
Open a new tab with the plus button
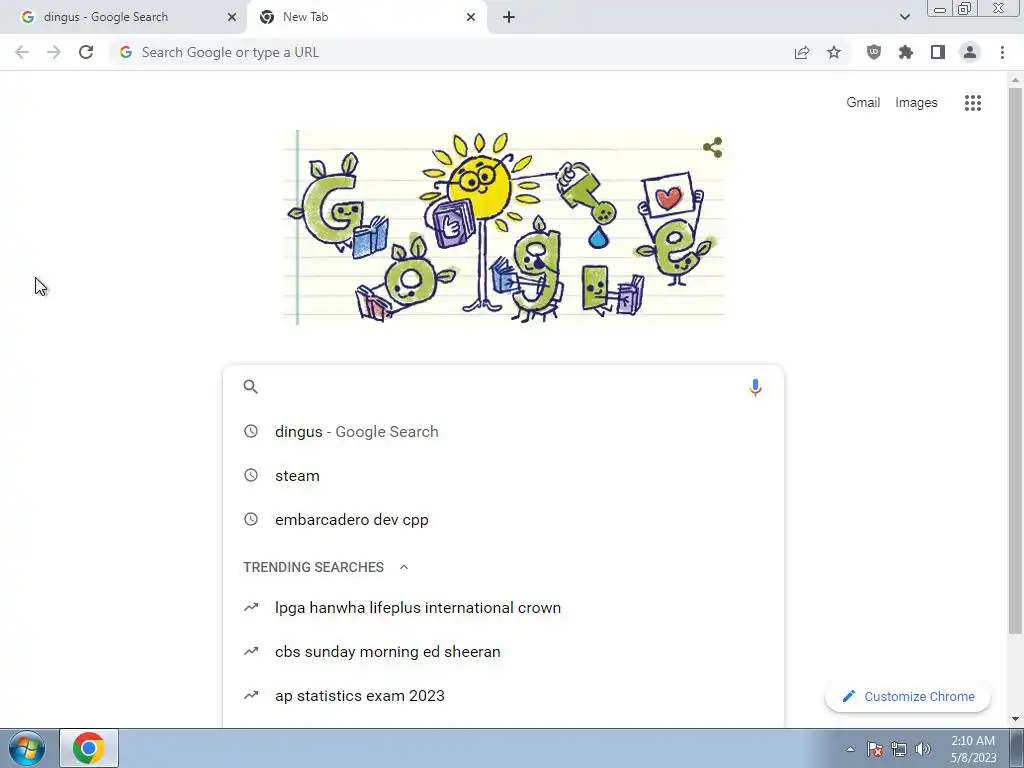(509, 17)
